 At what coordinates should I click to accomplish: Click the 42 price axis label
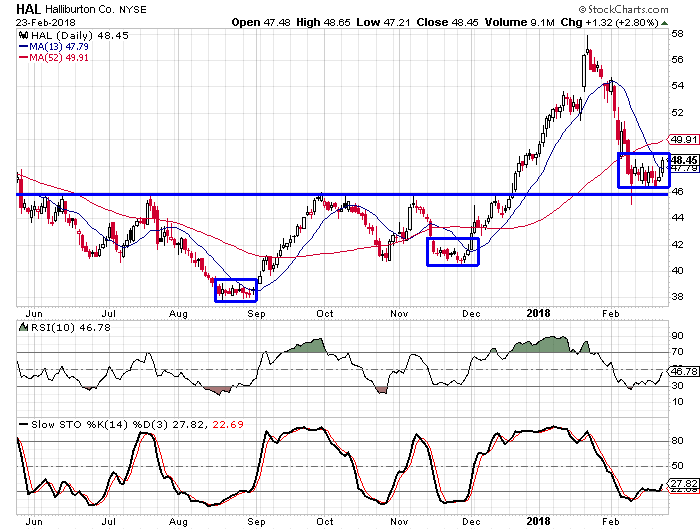tap(678, 245)
